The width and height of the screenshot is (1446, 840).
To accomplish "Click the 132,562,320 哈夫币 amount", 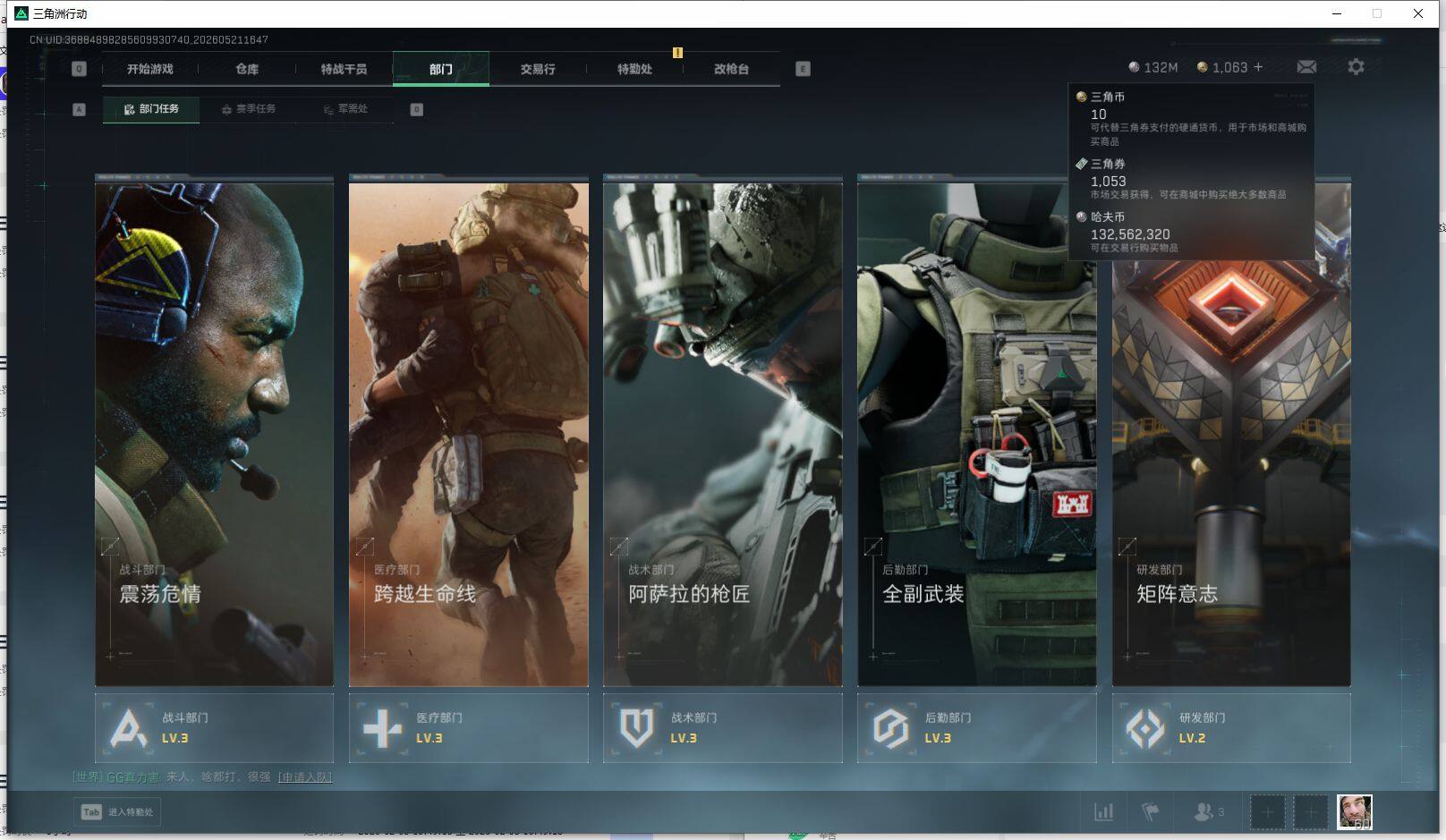I will (1130, 234).
